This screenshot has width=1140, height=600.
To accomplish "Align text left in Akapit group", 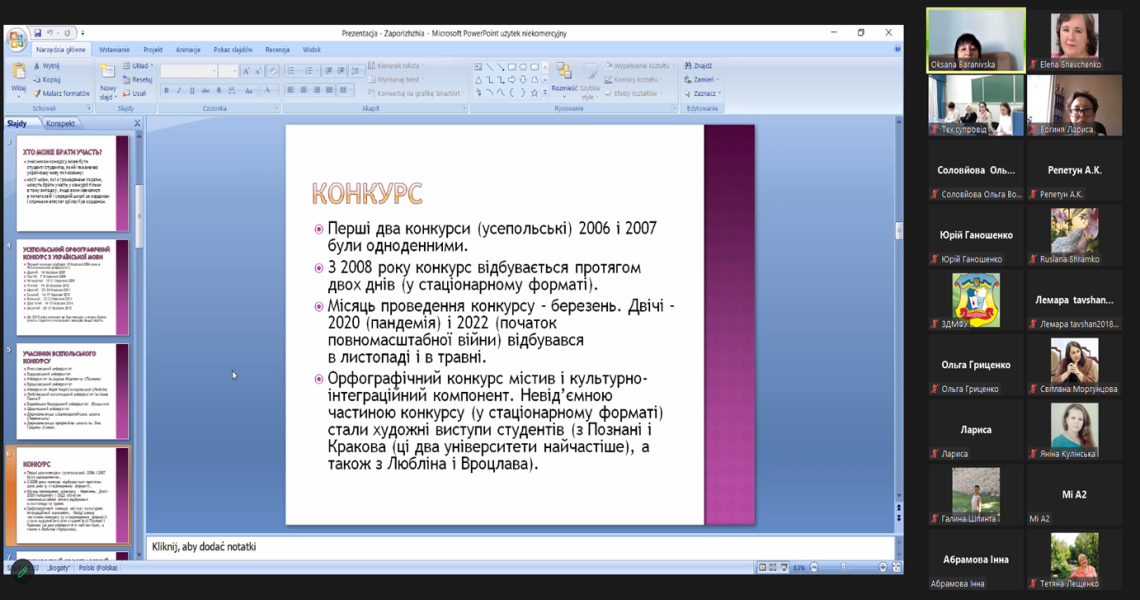I will pyautogui.click(x=291, y=89).
